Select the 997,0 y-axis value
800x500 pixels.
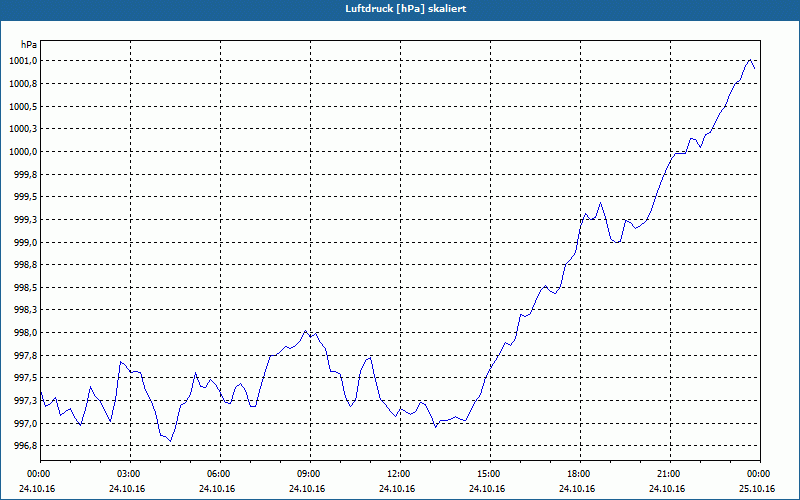[26, 423]
